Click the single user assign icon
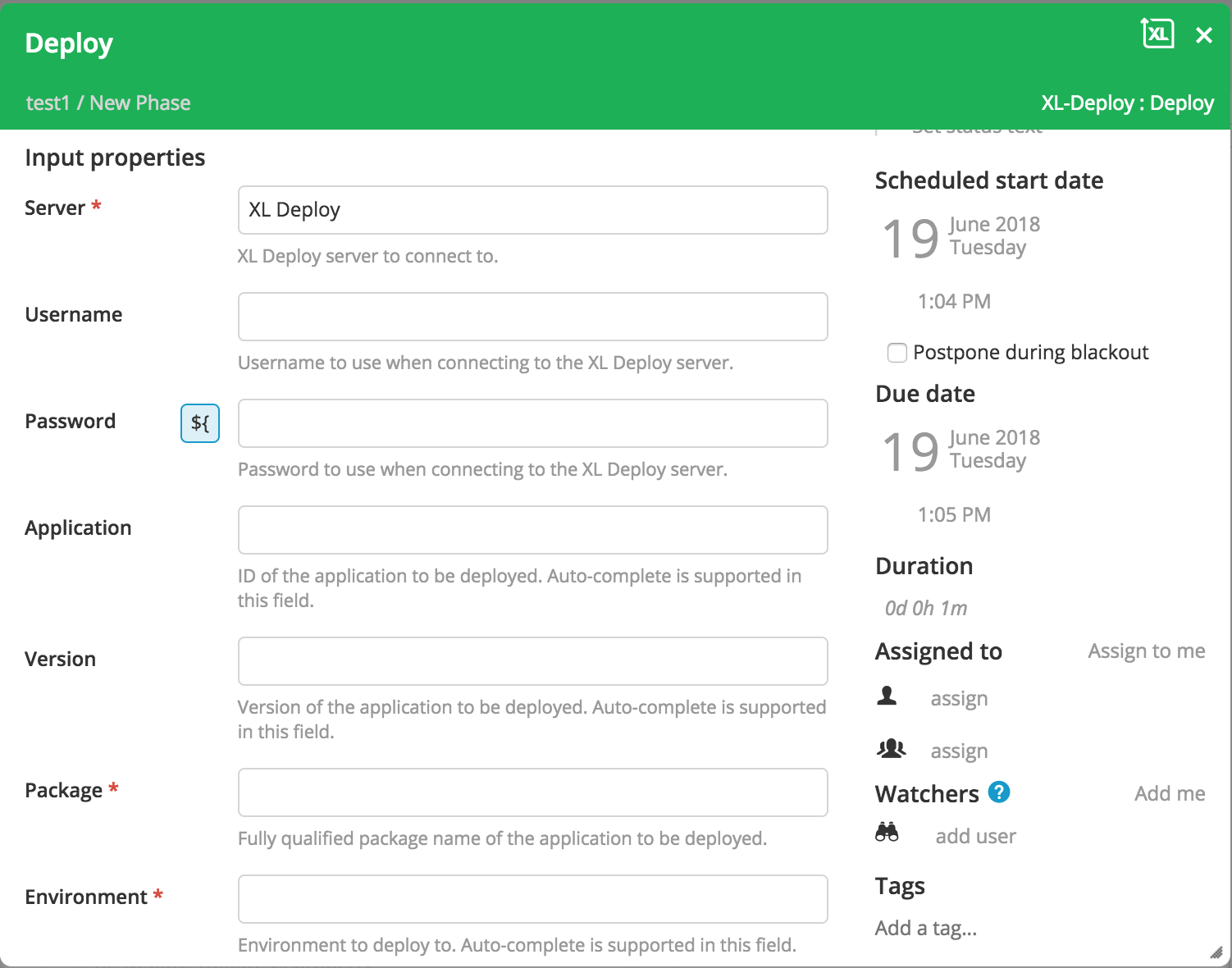Image resolution: width=1232 pixels, height=968 pixels. tap(887, 697)
